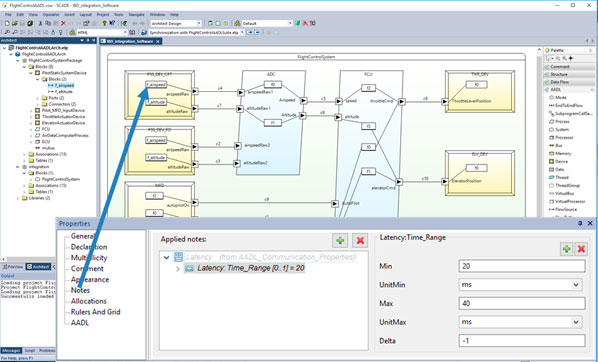Click red X in Latency:Time_Range section
Image resolution: width=598 pixels, height=362 pixels.
click(x=581, y=249)
